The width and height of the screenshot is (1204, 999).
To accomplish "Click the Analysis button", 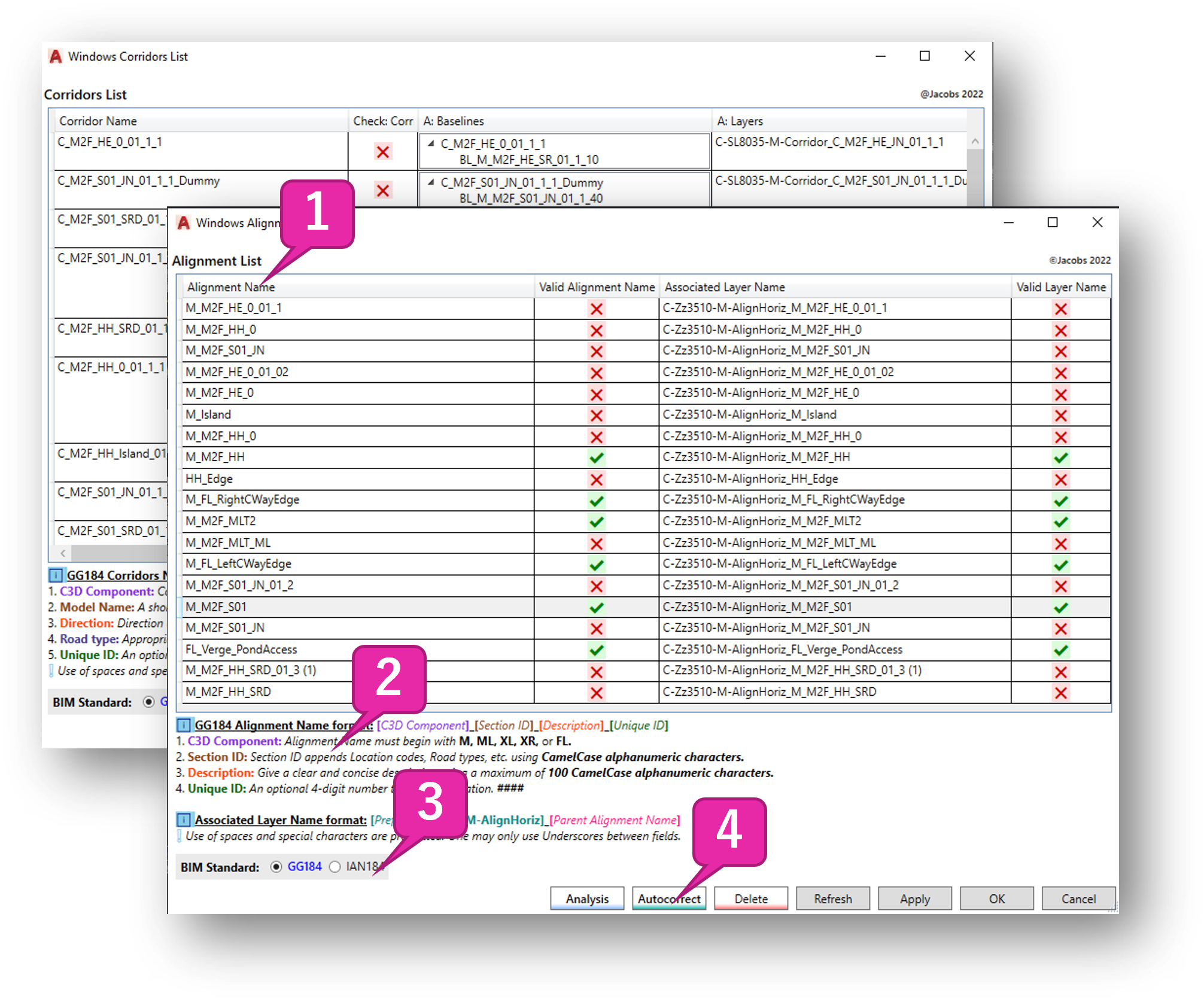I will (x=586, y=899).
